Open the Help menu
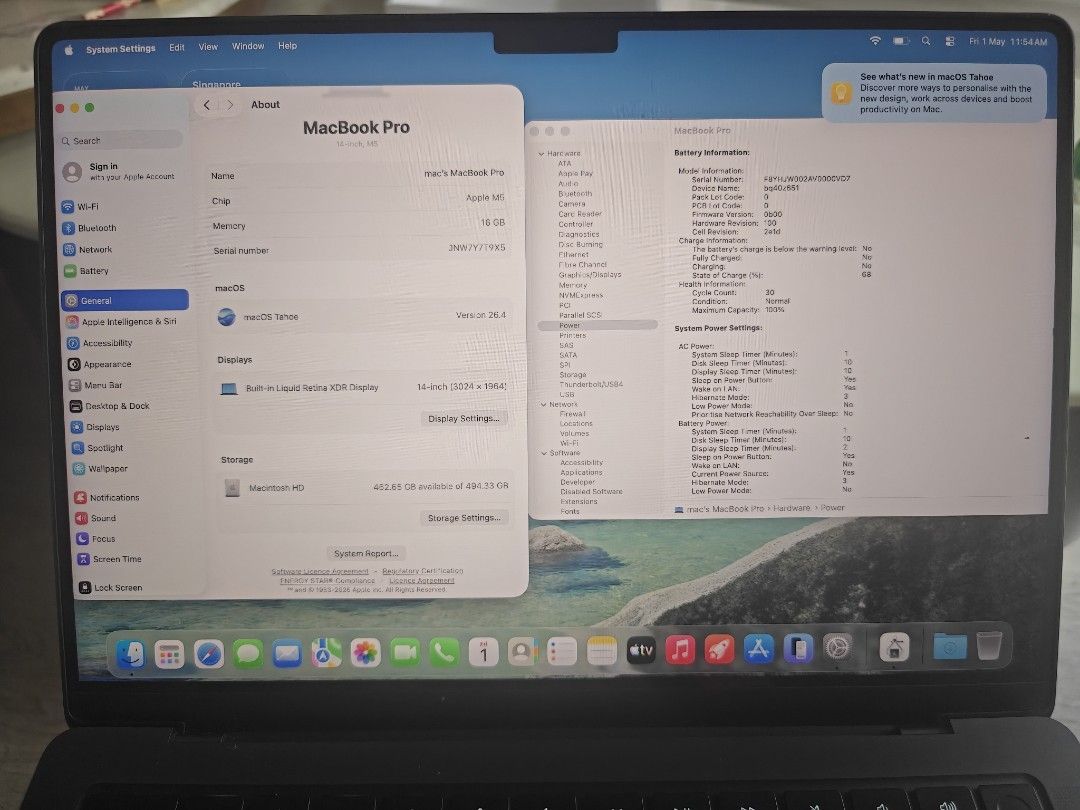Viewport: 1080px width, 810px height. [287, 46]
